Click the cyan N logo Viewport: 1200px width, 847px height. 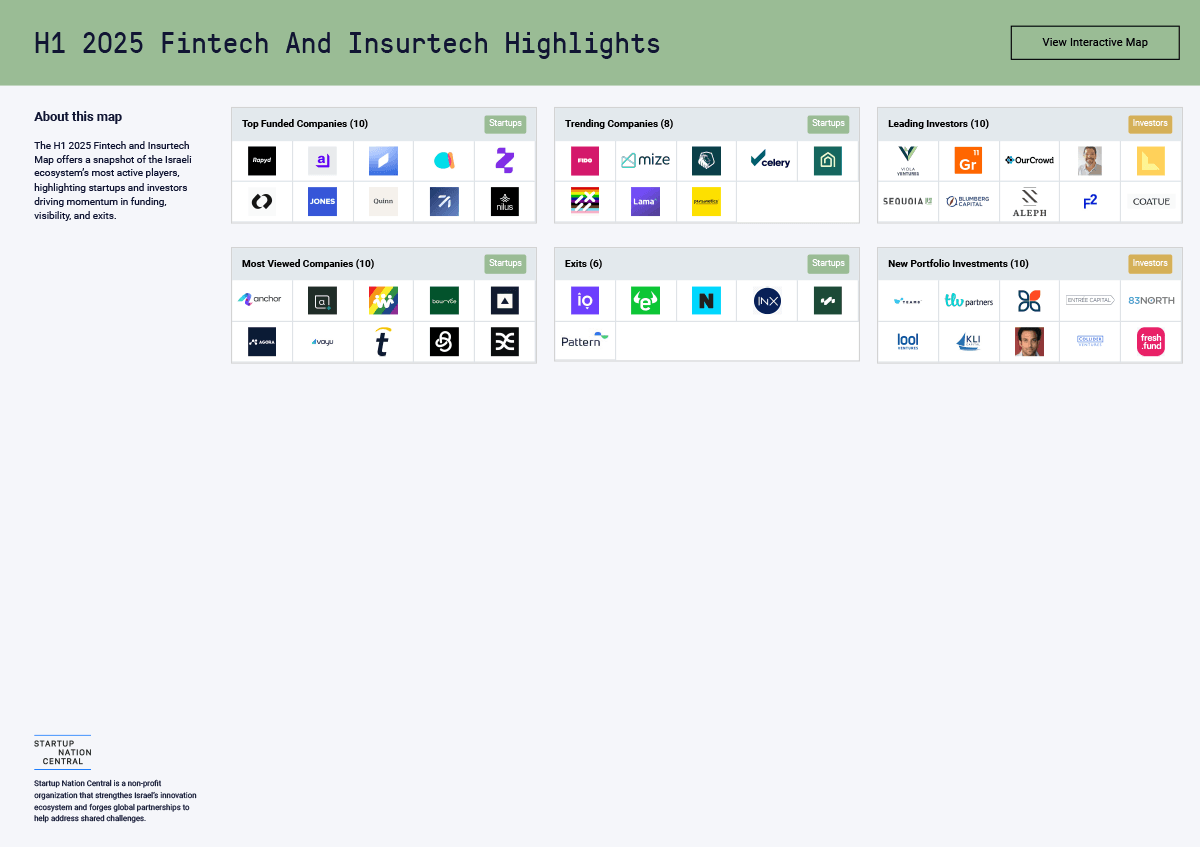click(x=706, y=301)
